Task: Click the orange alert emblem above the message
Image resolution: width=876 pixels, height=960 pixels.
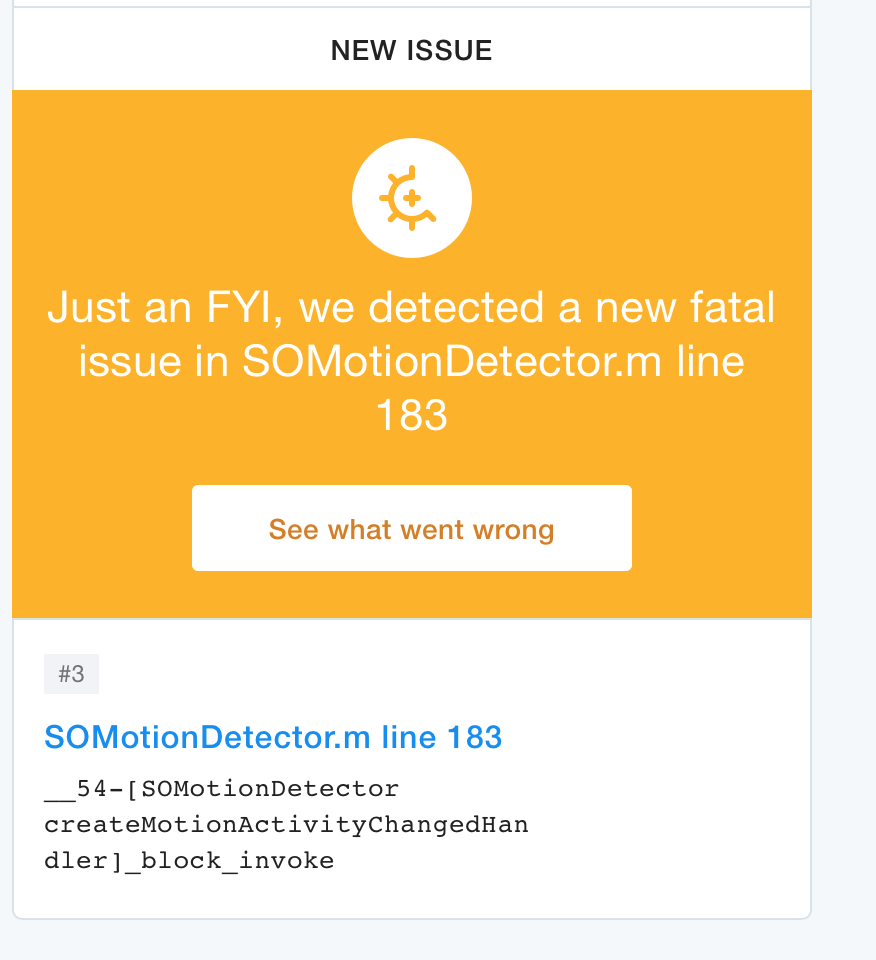Action: click(x=411, y=197)
